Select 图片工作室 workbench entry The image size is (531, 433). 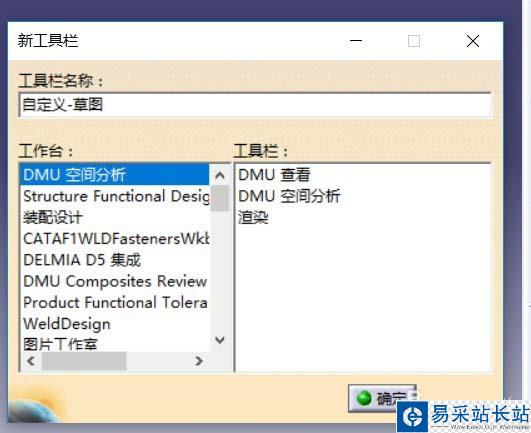pos(114,344)
